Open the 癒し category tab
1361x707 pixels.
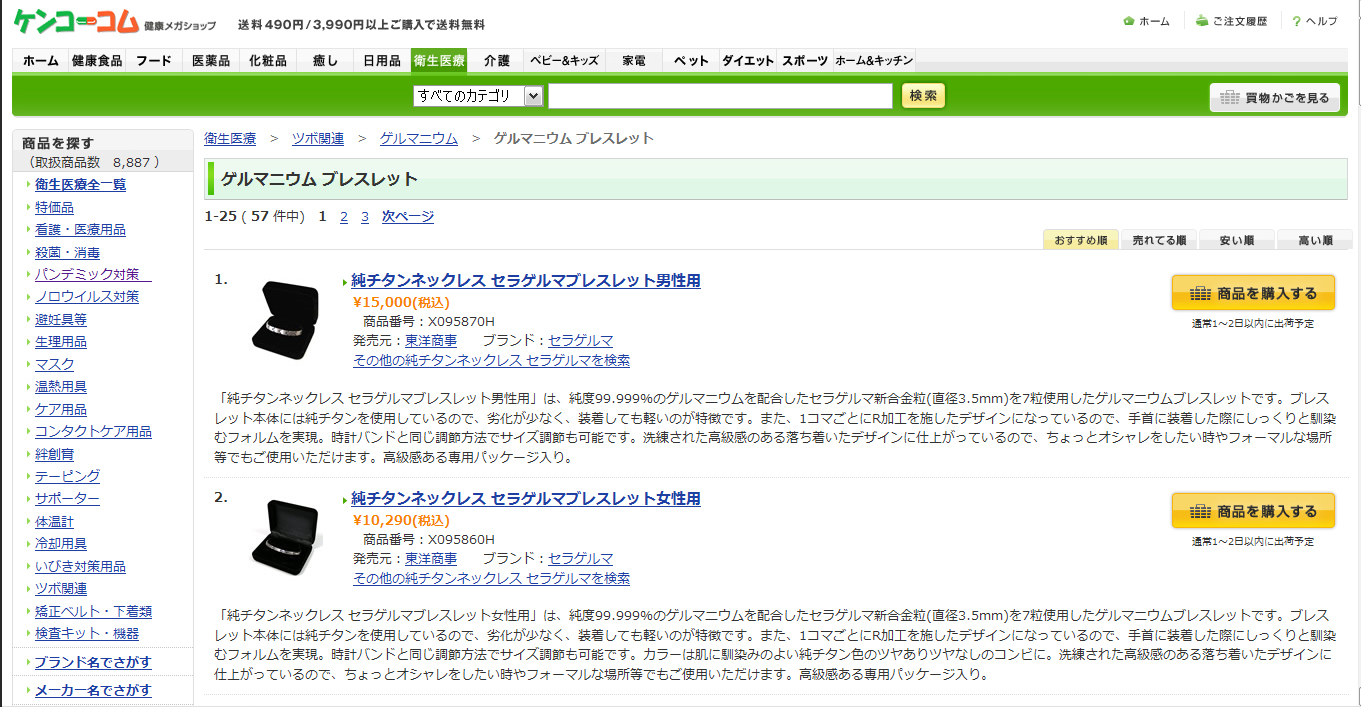tap(325, 61)
